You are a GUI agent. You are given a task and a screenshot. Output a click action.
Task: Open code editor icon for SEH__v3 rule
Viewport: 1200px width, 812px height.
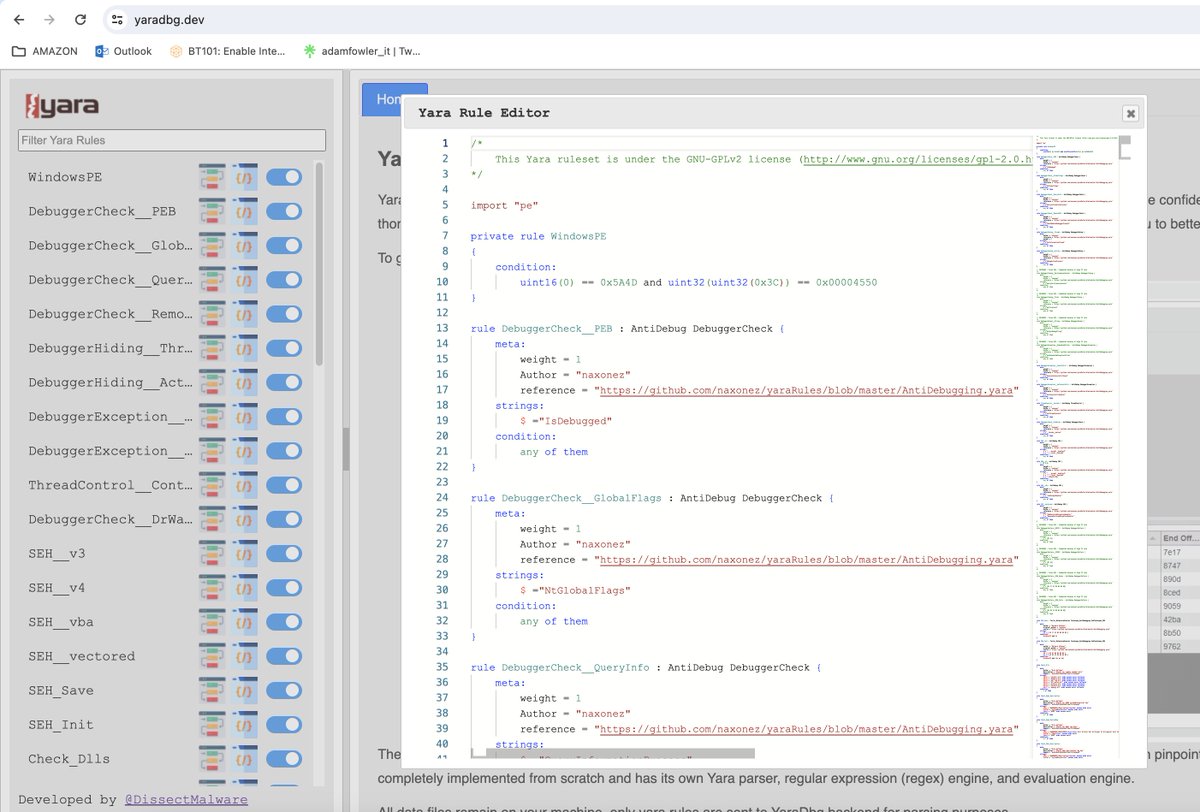[245, 553]
